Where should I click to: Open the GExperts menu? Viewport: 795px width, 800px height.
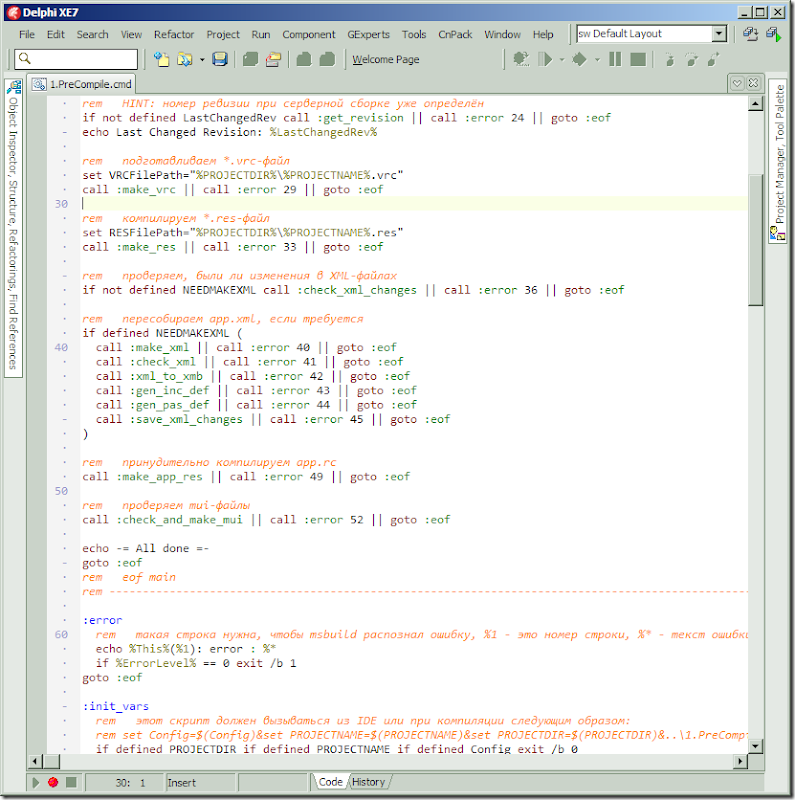point(369,34)
